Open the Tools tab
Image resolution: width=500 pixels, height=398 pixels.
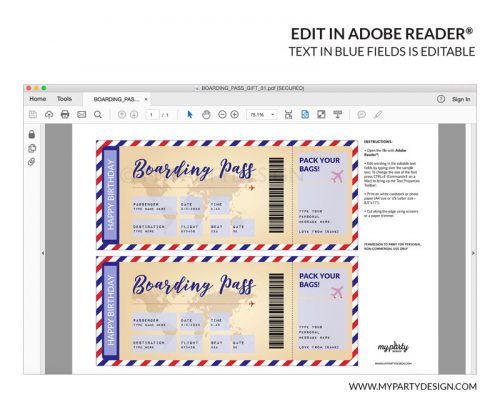coord(64,99)
